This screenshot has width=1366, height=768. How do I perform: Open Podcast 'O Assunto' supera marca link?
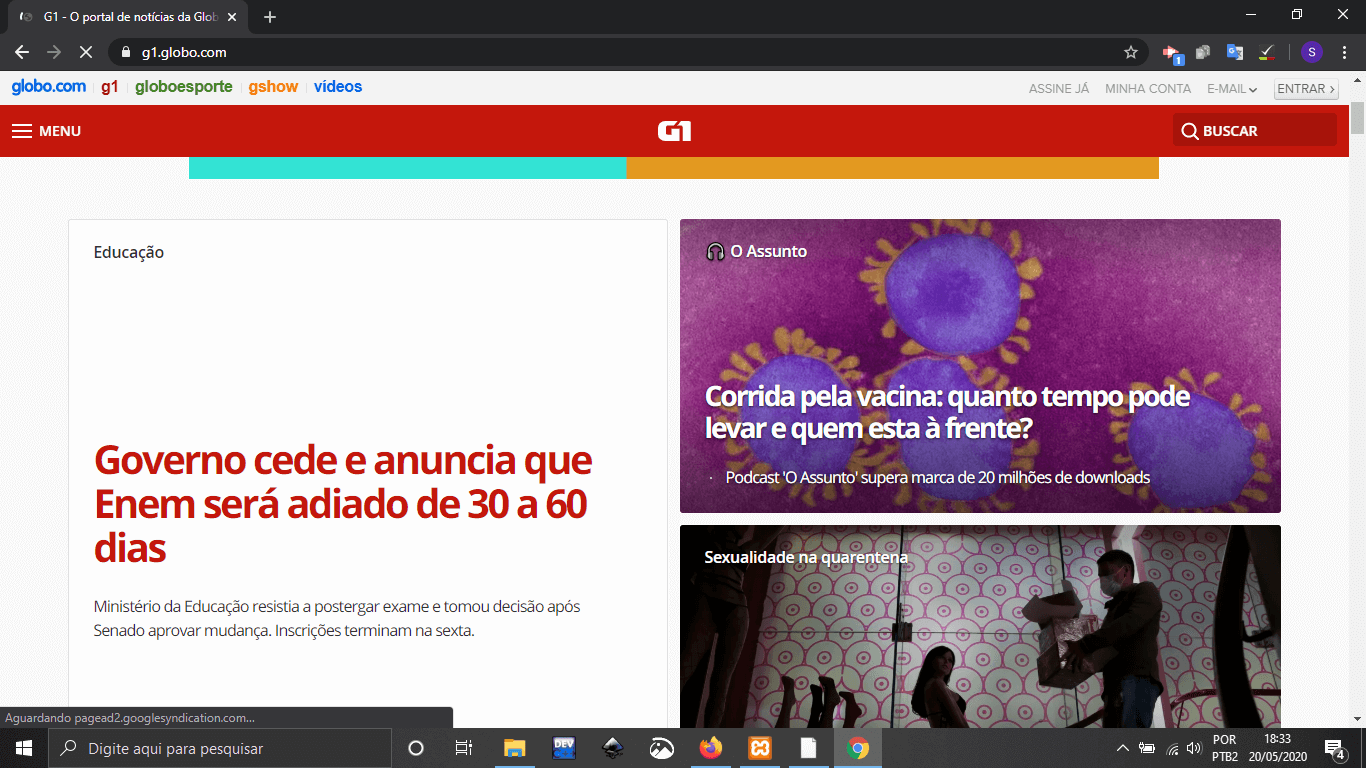pos(938,478)
